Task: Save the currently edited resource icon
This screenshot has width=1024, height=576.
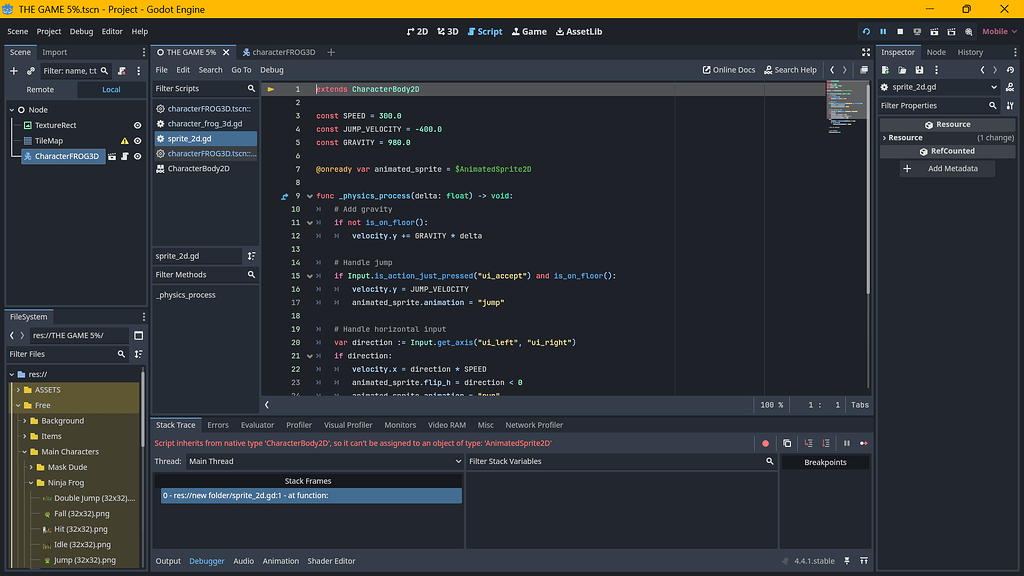Action: pos(919,70)
